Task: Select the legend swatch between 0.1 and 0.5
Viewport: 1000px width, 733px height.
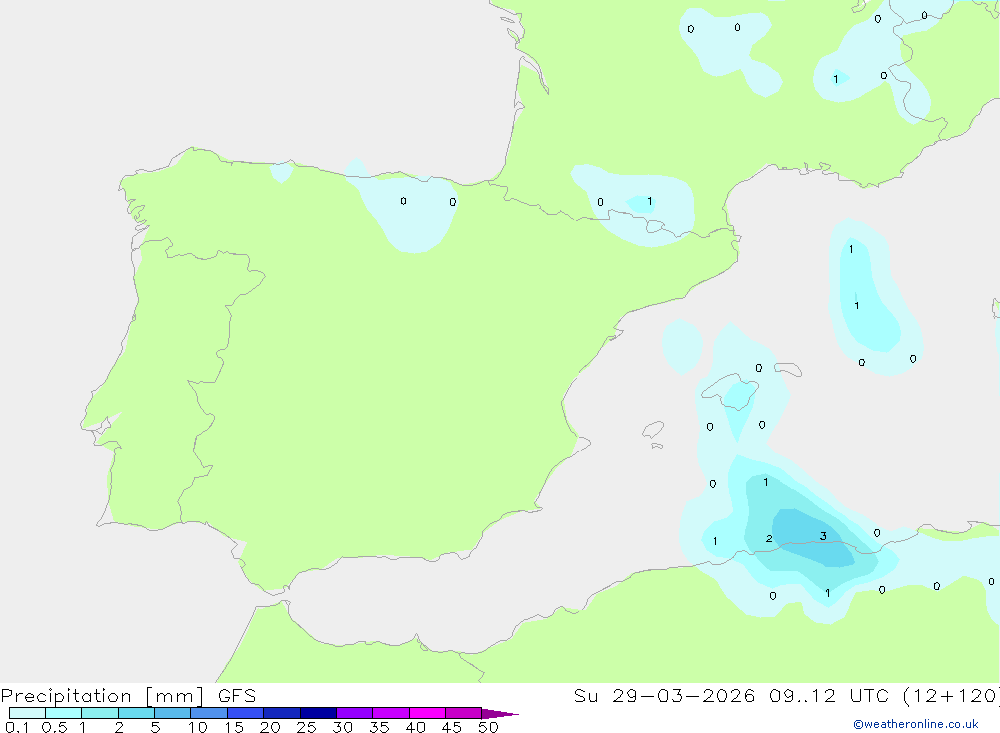Action: (x=27, y=713)
